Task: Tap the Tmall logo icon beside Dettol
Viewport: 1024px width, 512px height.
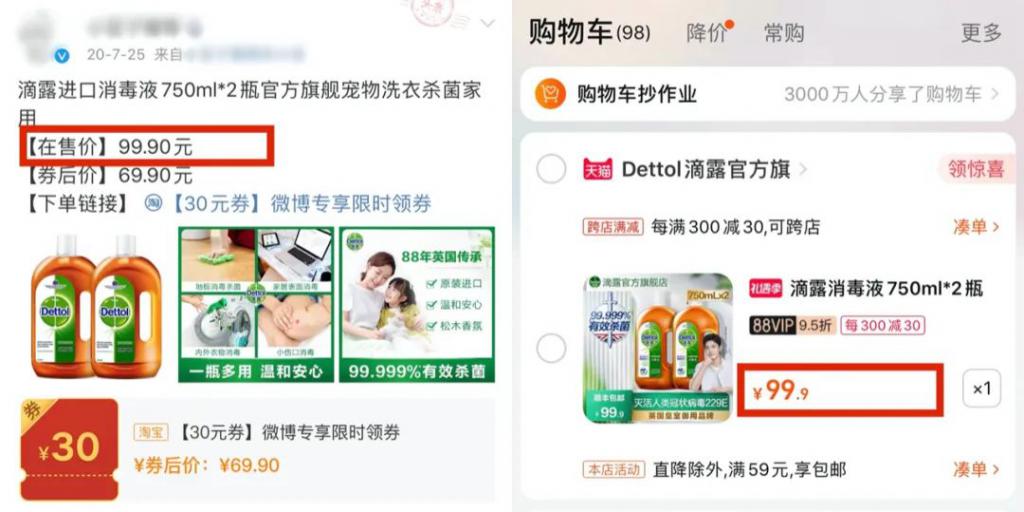Action: [598, 169]
